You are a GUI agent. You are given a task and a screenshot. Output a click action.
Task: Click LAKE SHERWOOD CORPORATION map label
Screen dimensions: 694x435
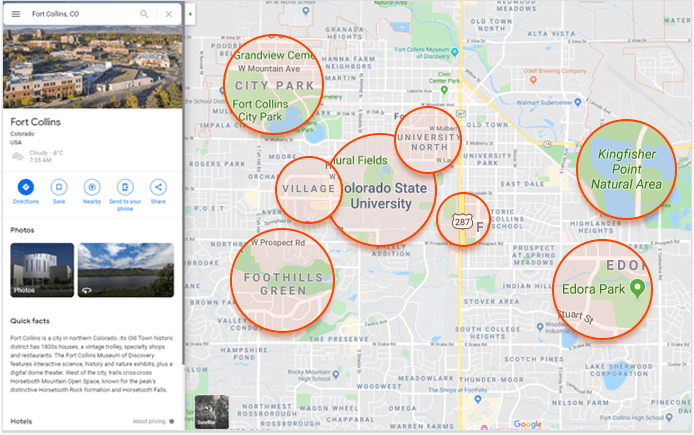618,370
